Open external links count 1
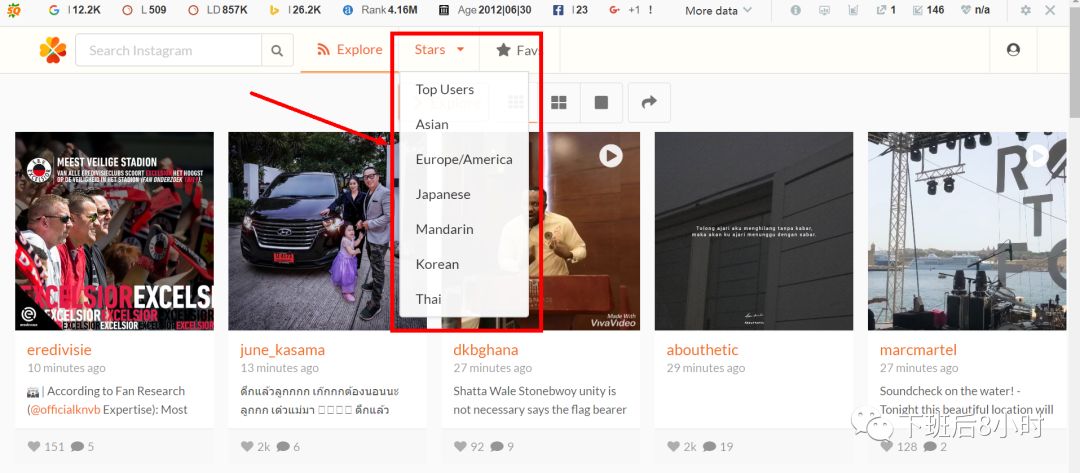 click(x=886, y=10)
